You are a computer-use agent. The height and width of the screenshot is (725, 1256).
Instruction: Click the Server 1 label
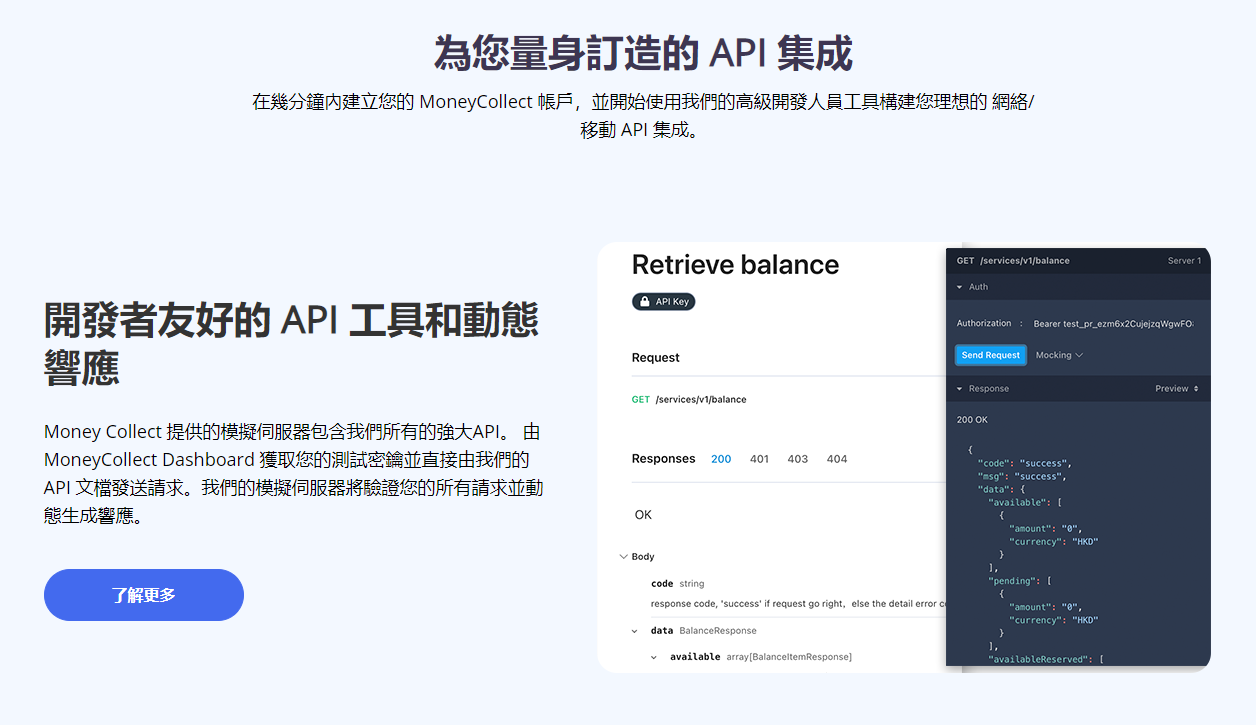(x=1184, y=261)
